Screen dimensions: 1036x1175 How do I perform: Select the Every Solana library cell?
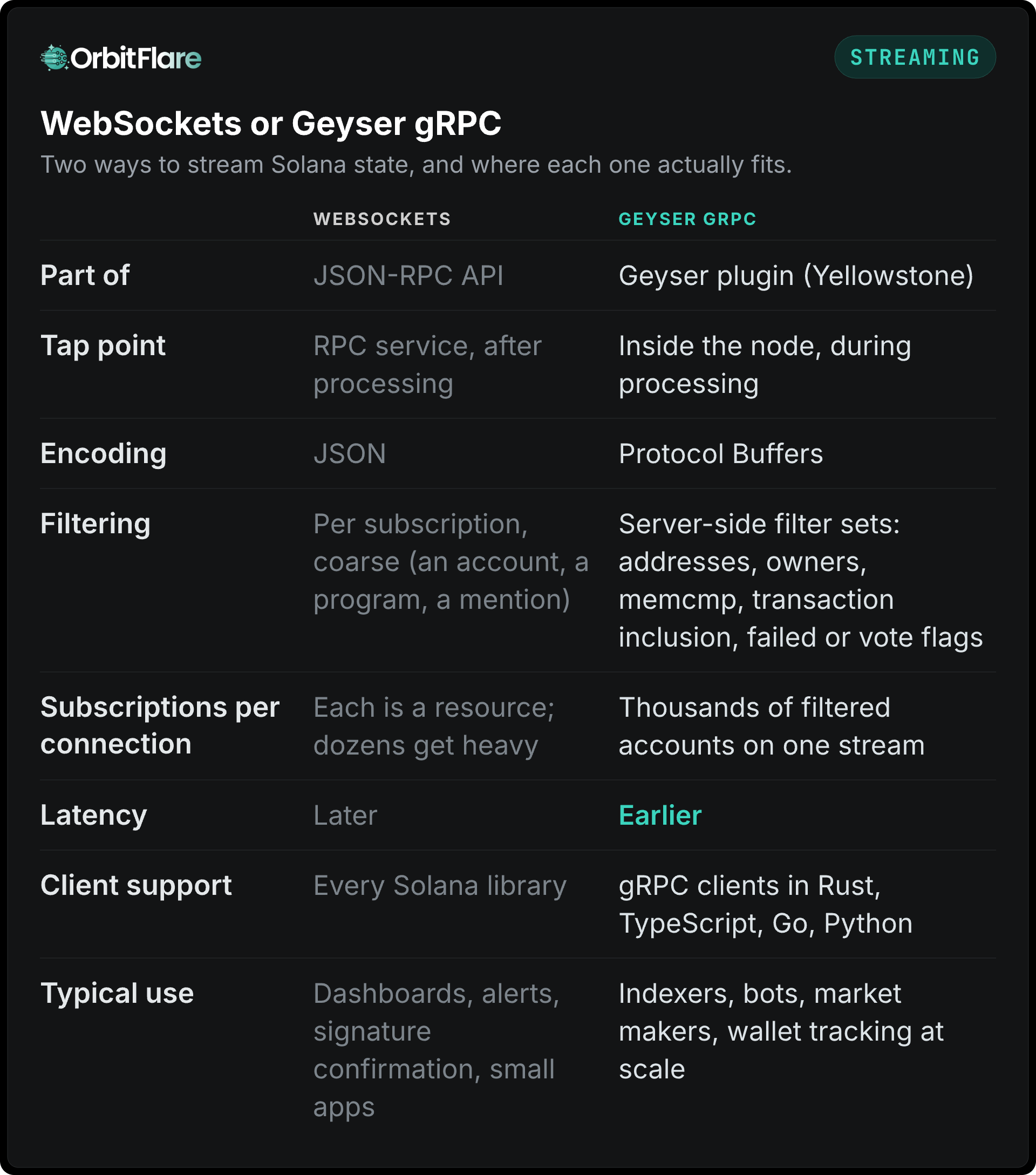(x=440, y=885)
